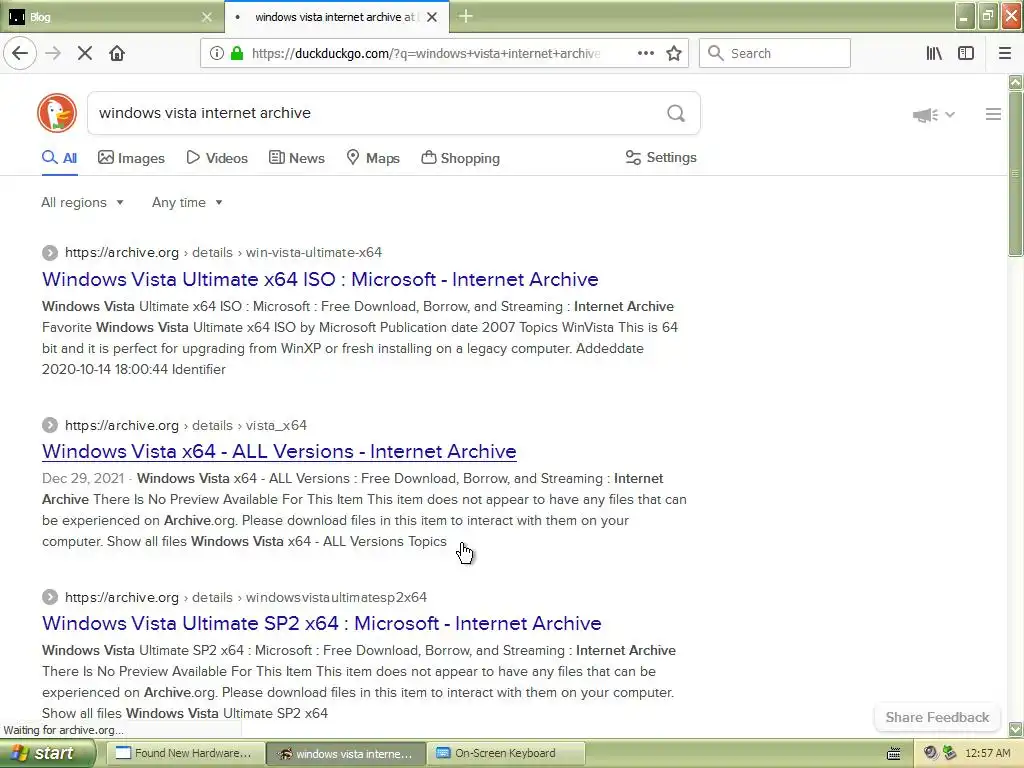Viewport: 1024px width, 768px height.
Task: Switch to Videos results
Action: [x=217, y=158]
